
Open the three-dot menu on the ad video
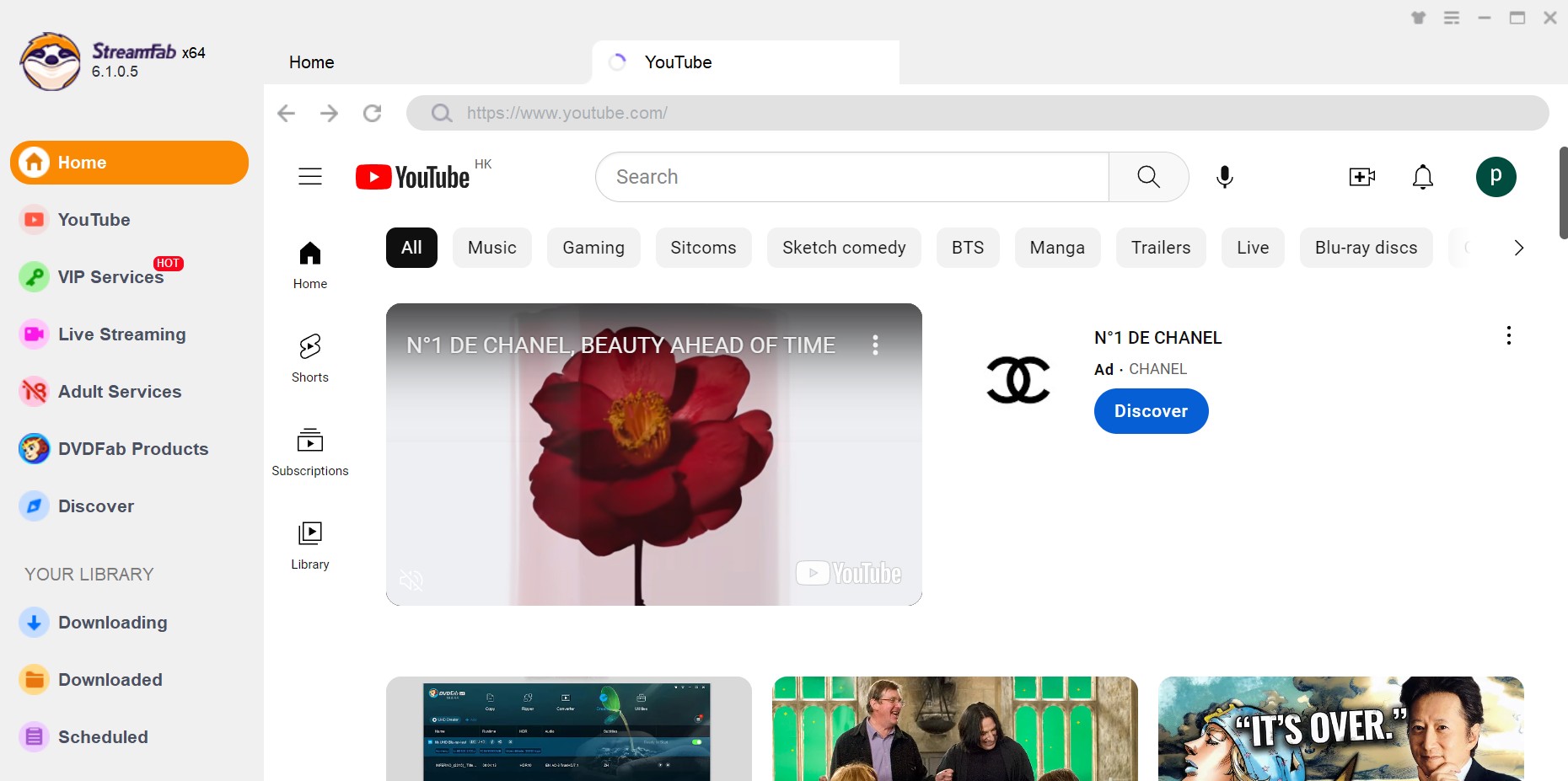pyautogui.click(x=875, y=345)
